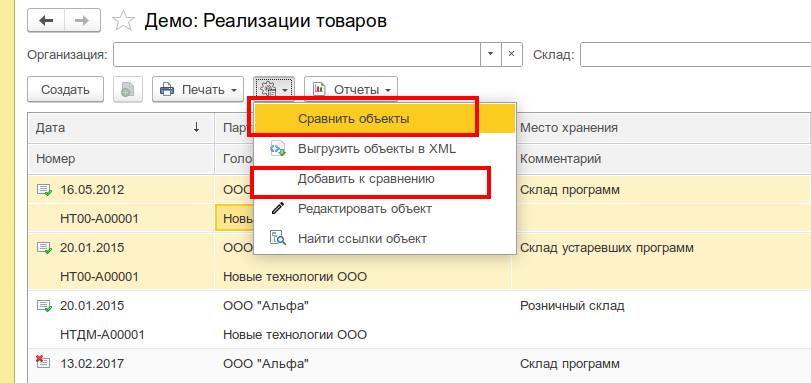Click ООО "Альфа" in the 13.02.2017 row
811x383 pixels.
pyautogui.click(x=266, y=364)
